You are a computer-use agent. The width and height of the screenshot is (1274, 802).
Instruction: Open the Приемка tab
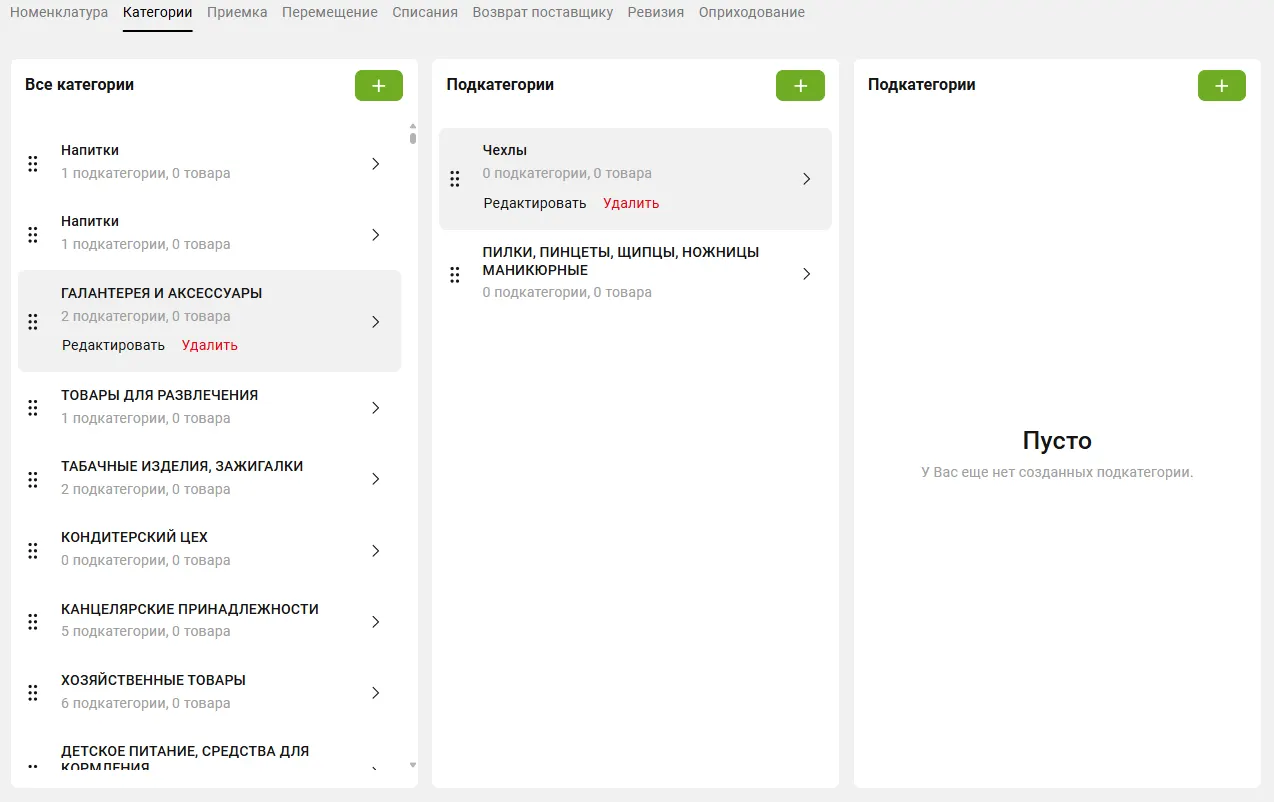[x=237, y=13]
